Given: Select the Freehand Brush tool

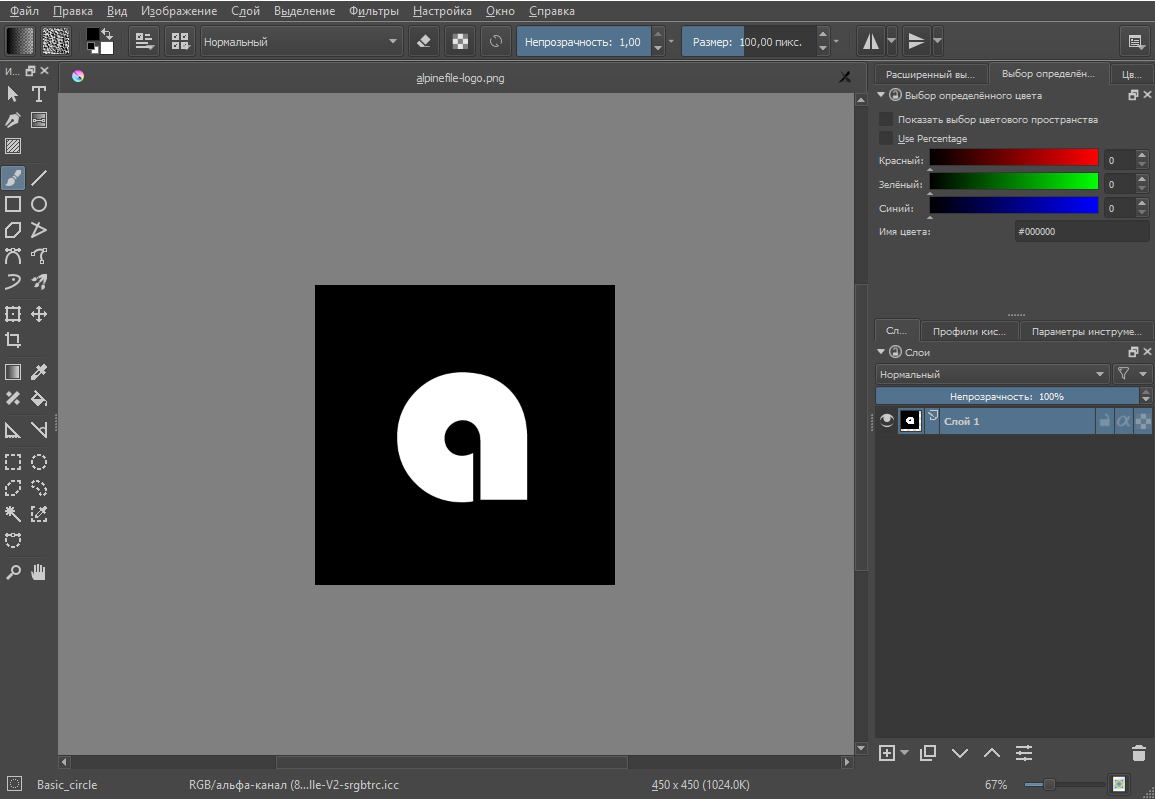Looking at the screenshot, I should pyautogui.click(x=13, y=177).
